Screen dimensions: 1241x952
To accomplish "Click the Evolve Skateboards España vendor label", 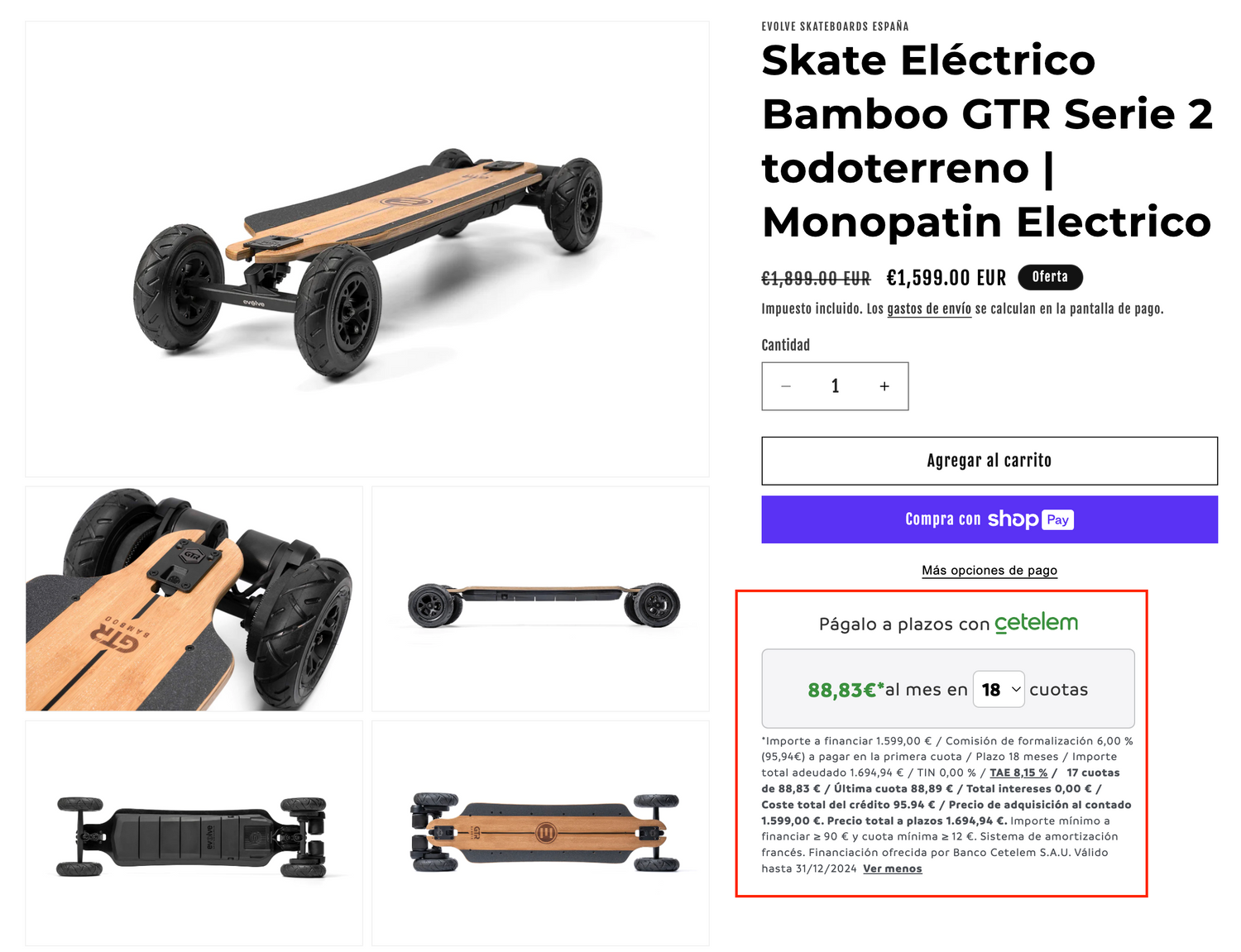I will pos(835,26).
